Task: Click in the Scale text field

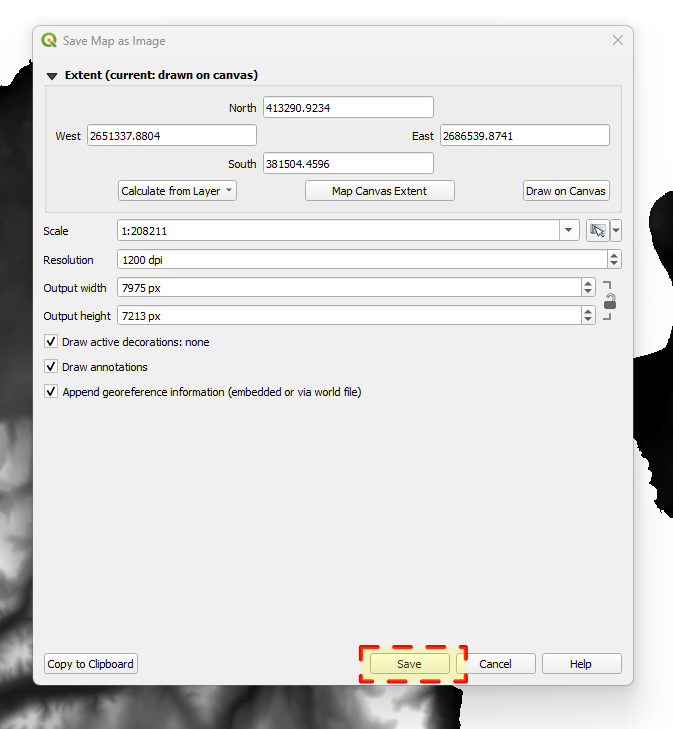Action: 338,230
